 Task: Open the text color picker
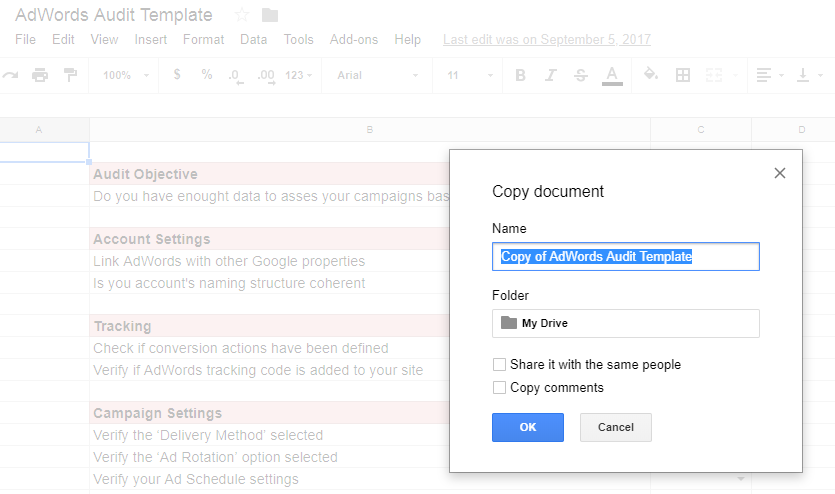tap(612, 76)
